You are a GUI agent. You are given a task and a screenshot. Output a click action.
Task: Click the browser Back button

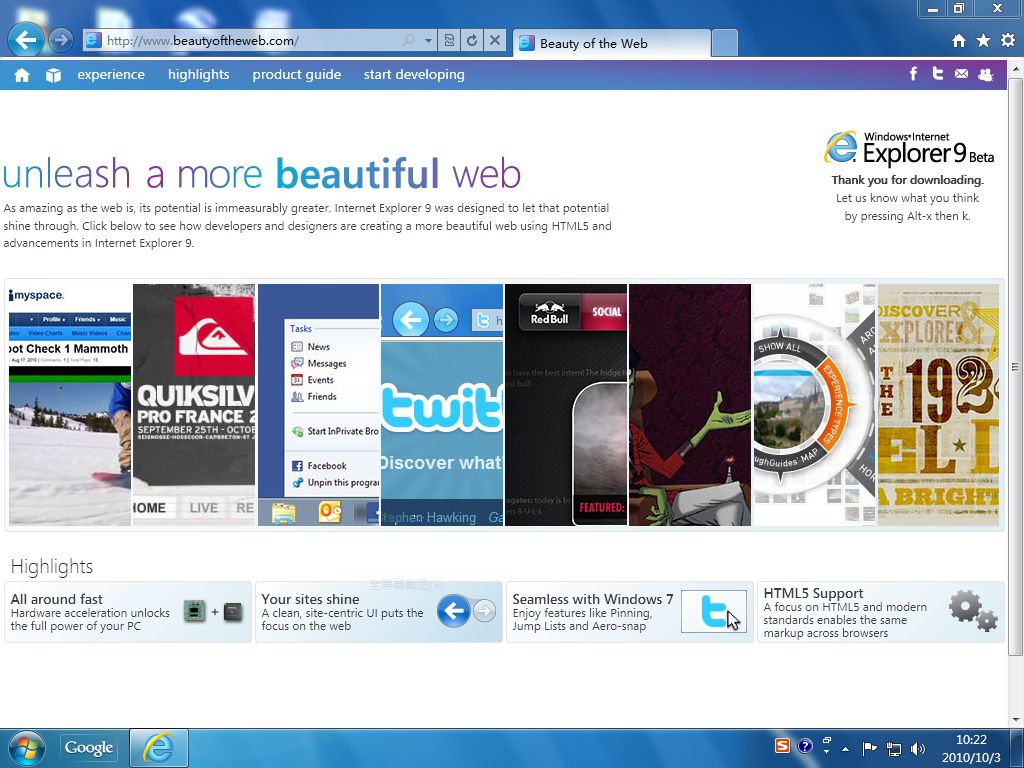point(25,40)
